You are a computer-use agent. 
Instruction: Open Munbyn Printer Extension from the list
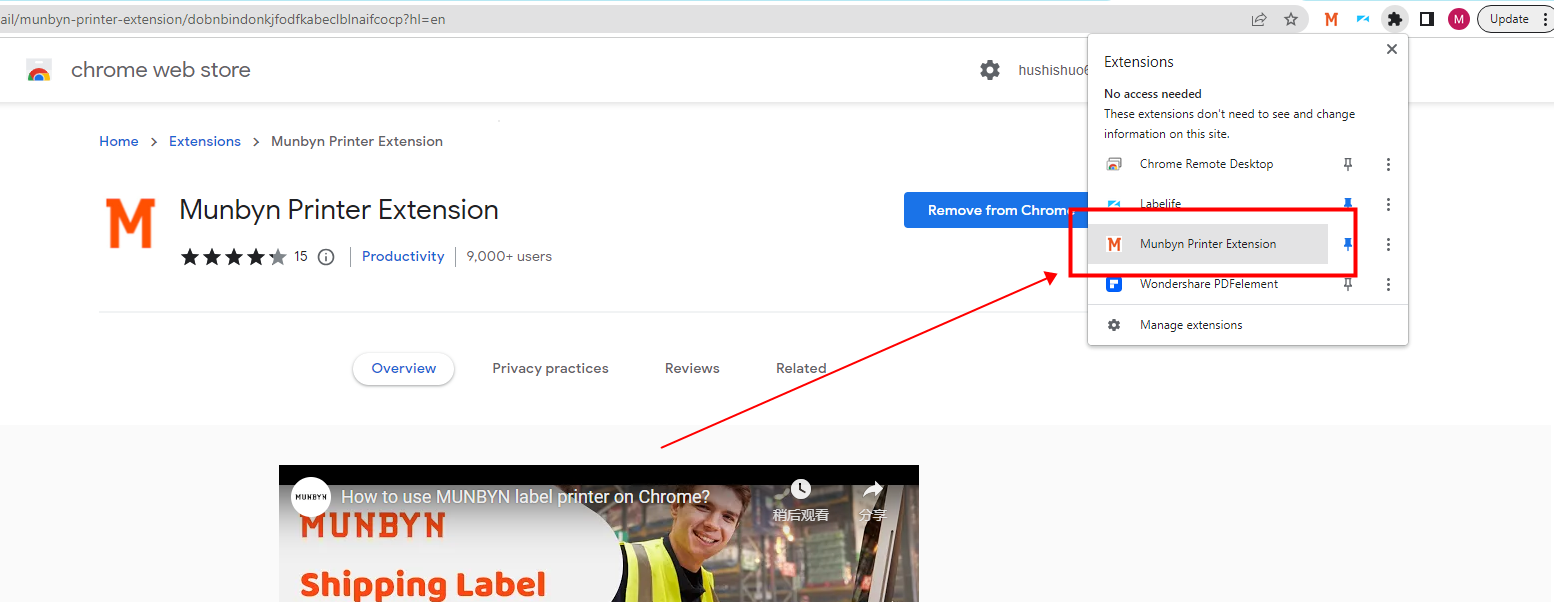tap(1207, 244)
